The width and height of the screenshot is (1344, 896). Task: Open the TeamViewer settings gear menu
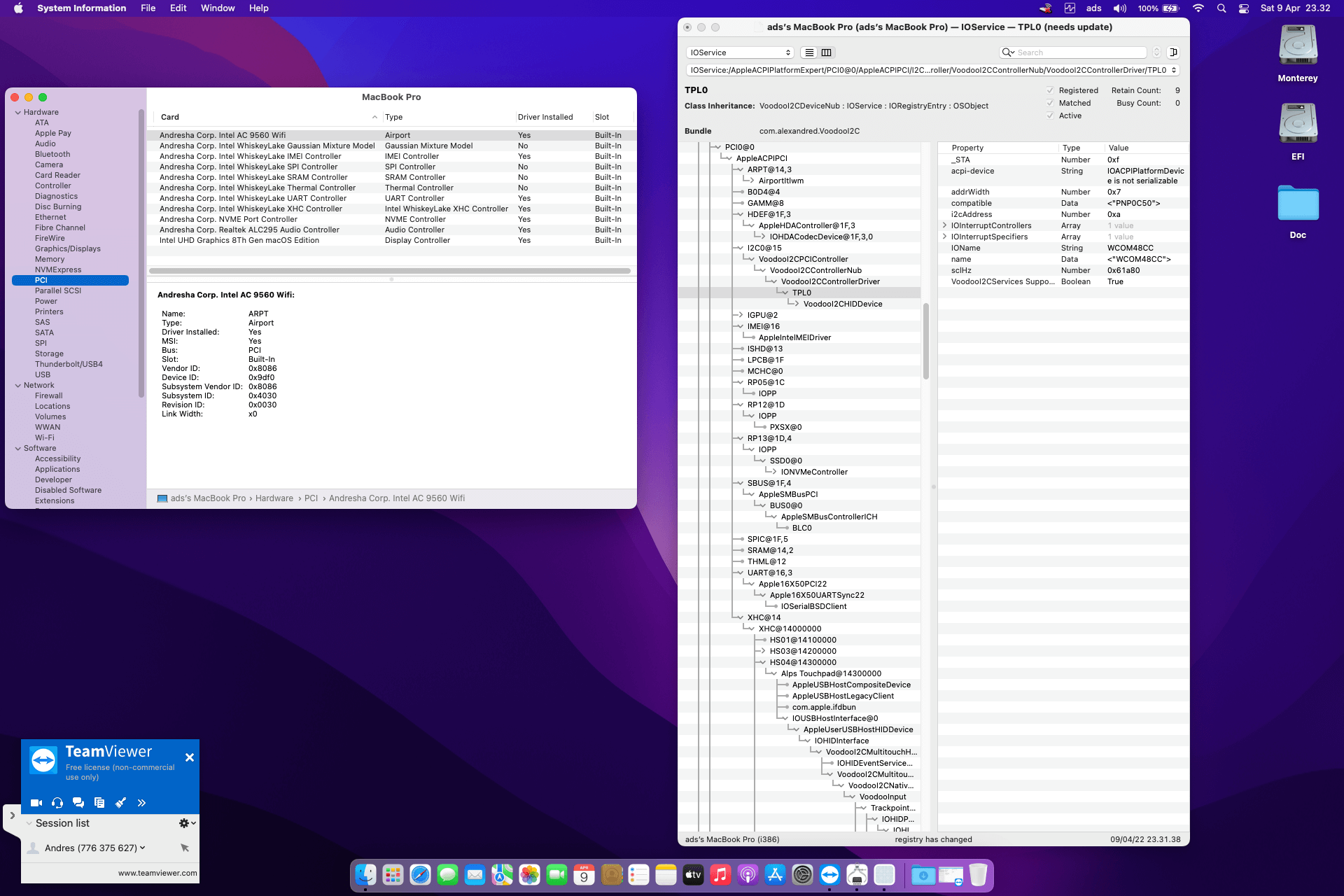pos(187,823)
